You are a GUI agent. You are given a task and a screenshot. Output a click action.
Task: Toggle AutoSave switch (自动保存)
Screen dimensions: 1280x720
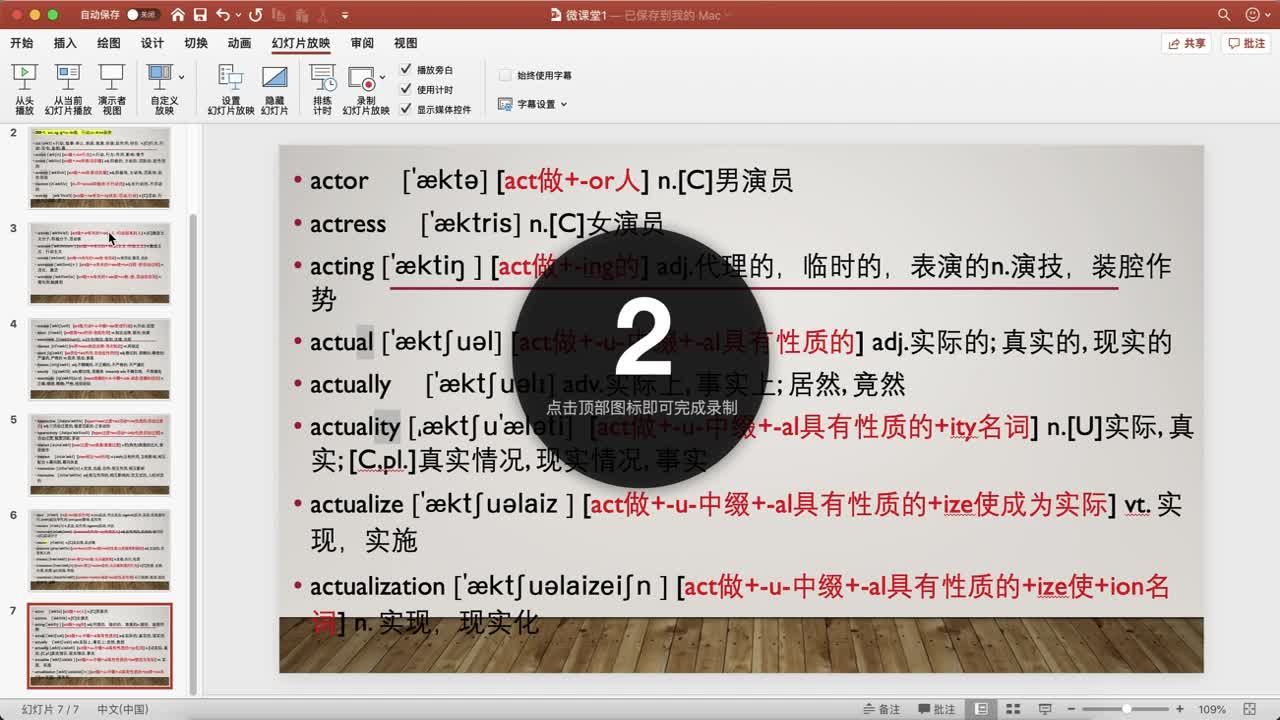pos(145,15)
